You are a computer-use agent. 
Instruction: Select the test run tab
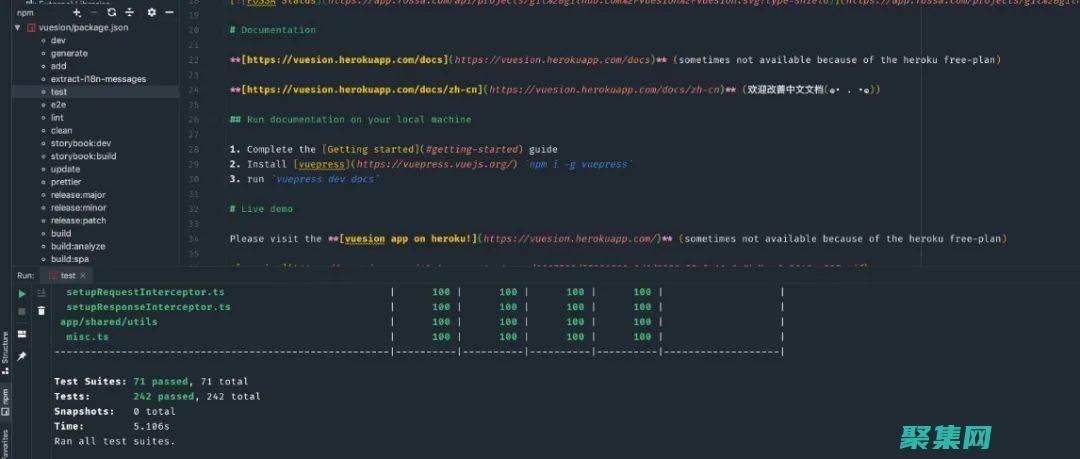coord(67,275)
